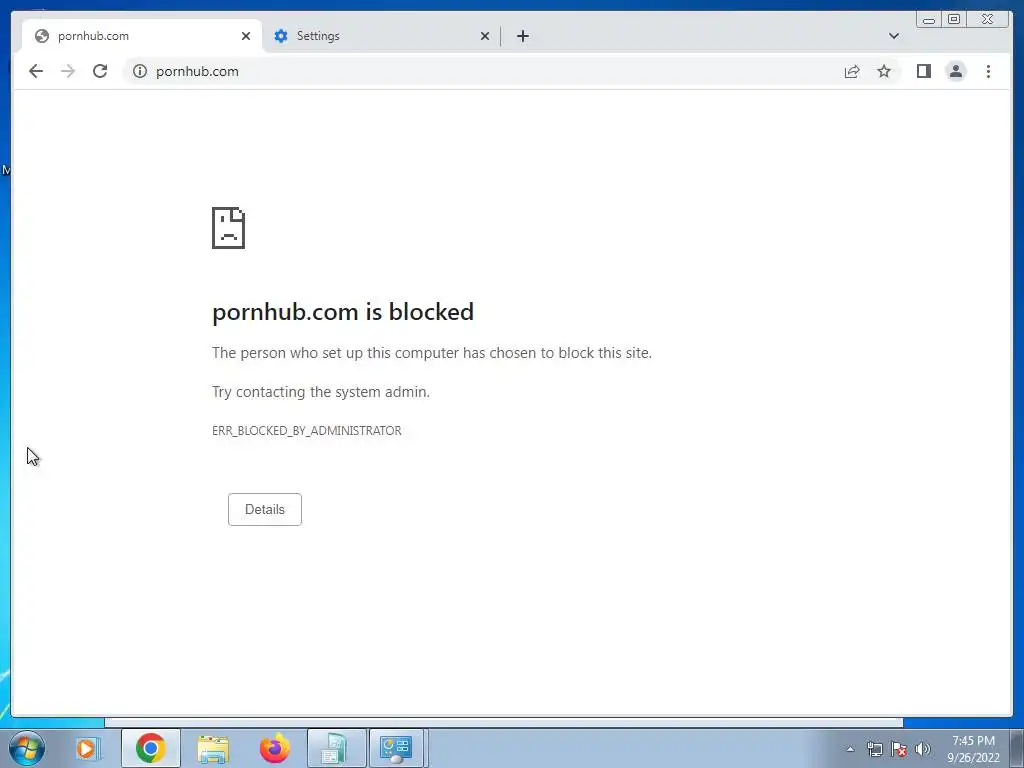Launch Firefox from the taskbar
The image size is (1024, 768).
click(x=274, y=748)
